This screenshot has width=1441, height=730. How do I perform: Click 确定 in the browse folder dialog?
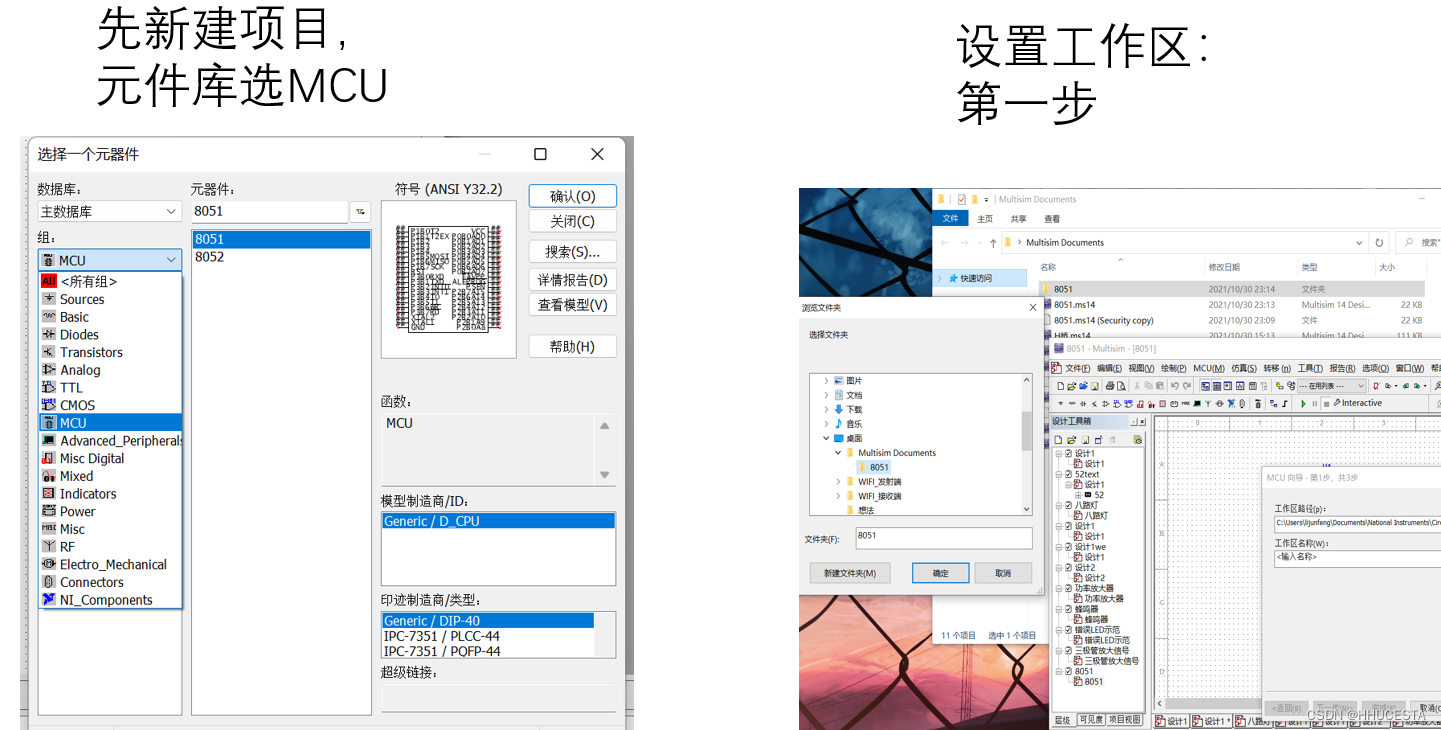941,573
